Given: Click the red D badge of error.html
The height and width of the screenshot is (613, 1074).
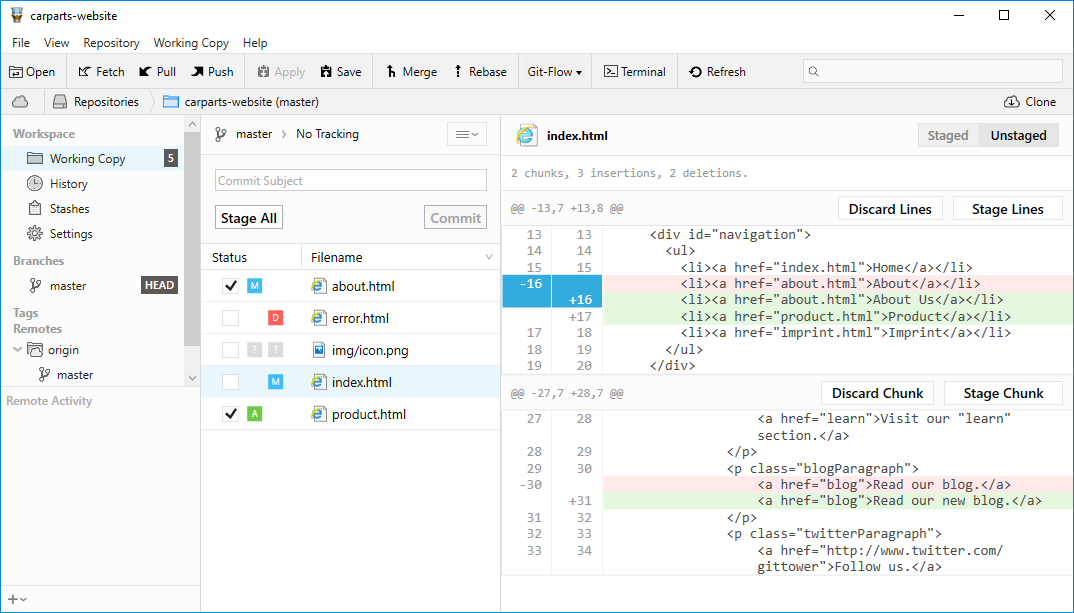Looking at the screenshot, I should pos(275,318).
